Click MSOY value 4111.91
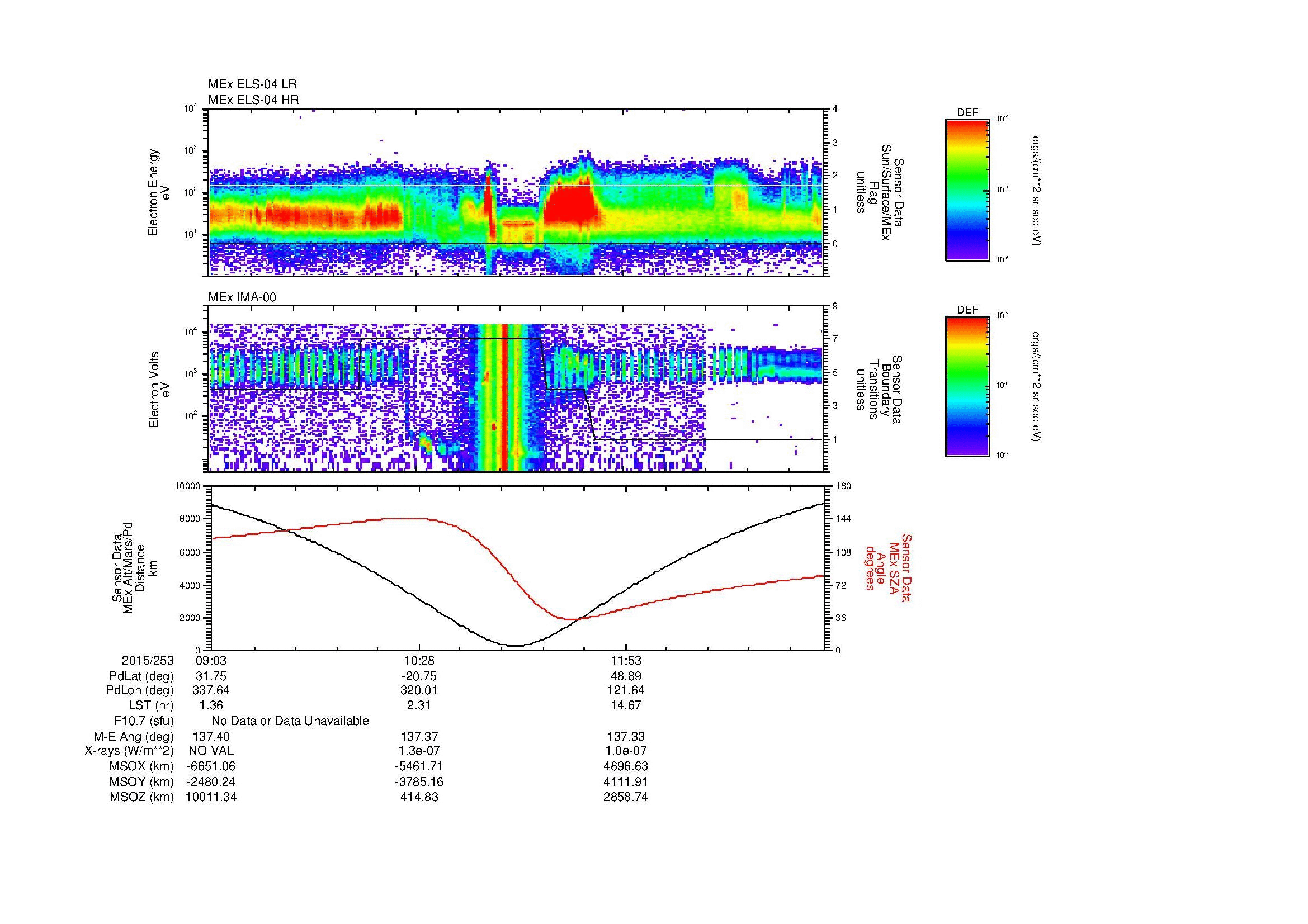1308x924 pixels. (626, 781)
